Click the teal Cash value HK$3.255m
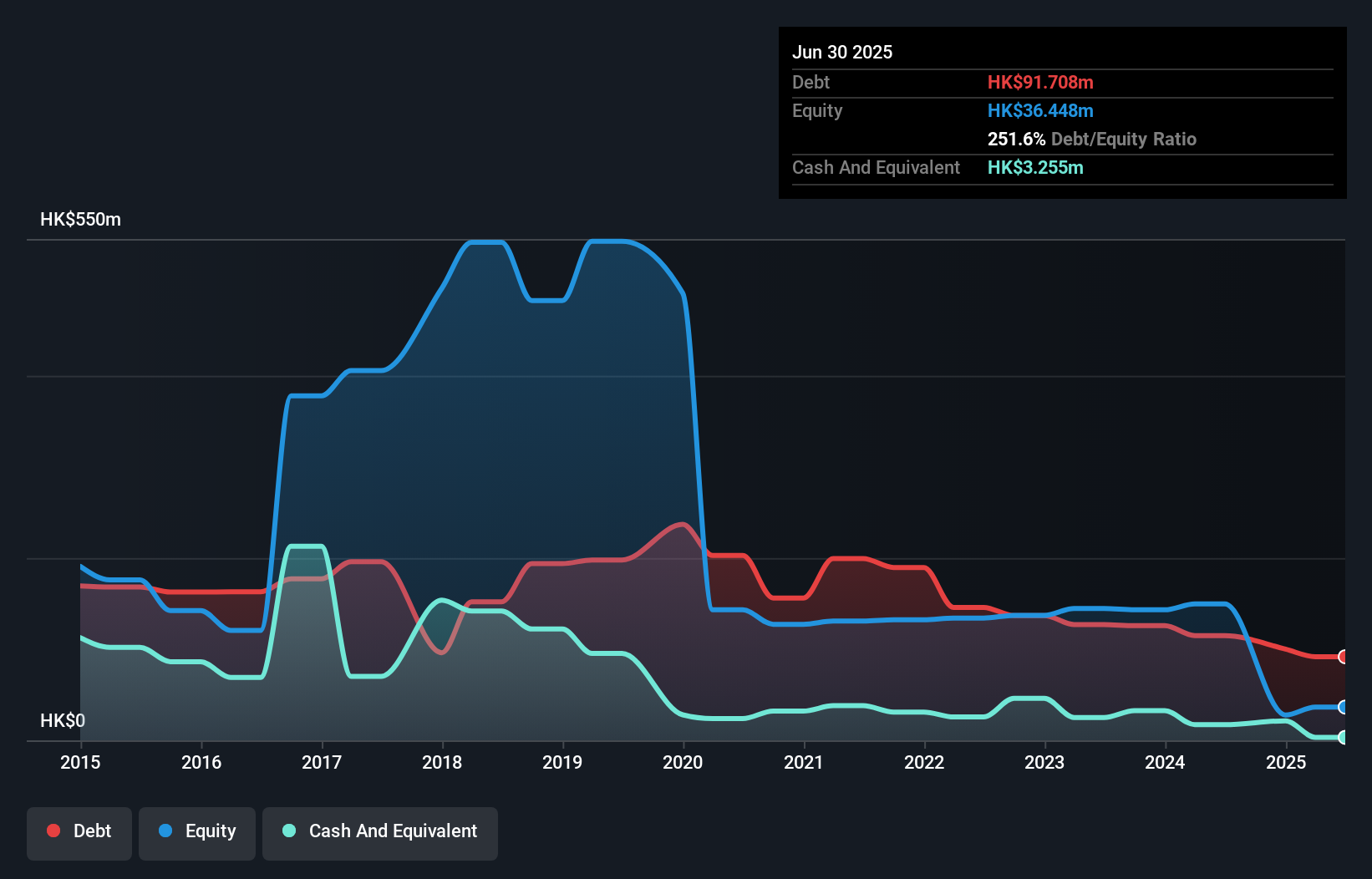1372x879 pixels. (x=1035, y=167)
